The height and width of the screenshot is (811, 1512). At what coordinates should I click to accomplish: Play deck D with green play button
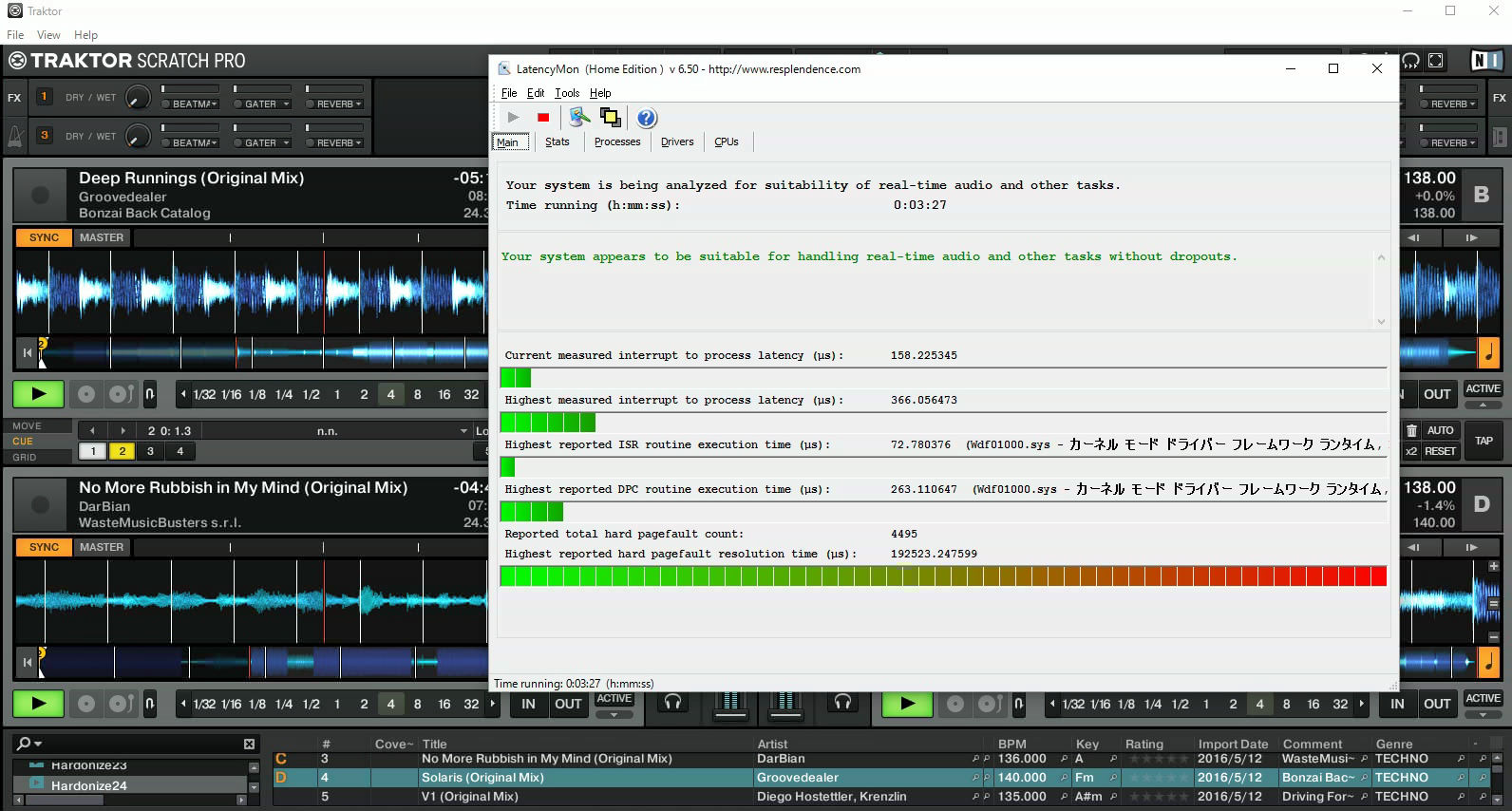coord(907,704)
